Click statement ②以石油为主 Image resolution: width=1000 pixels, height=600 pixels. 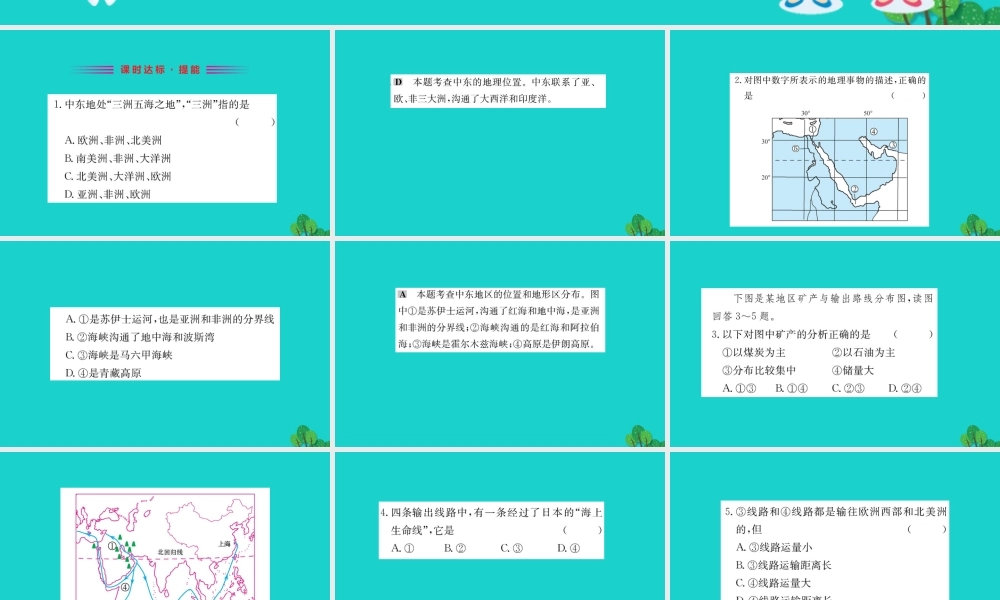864,352
